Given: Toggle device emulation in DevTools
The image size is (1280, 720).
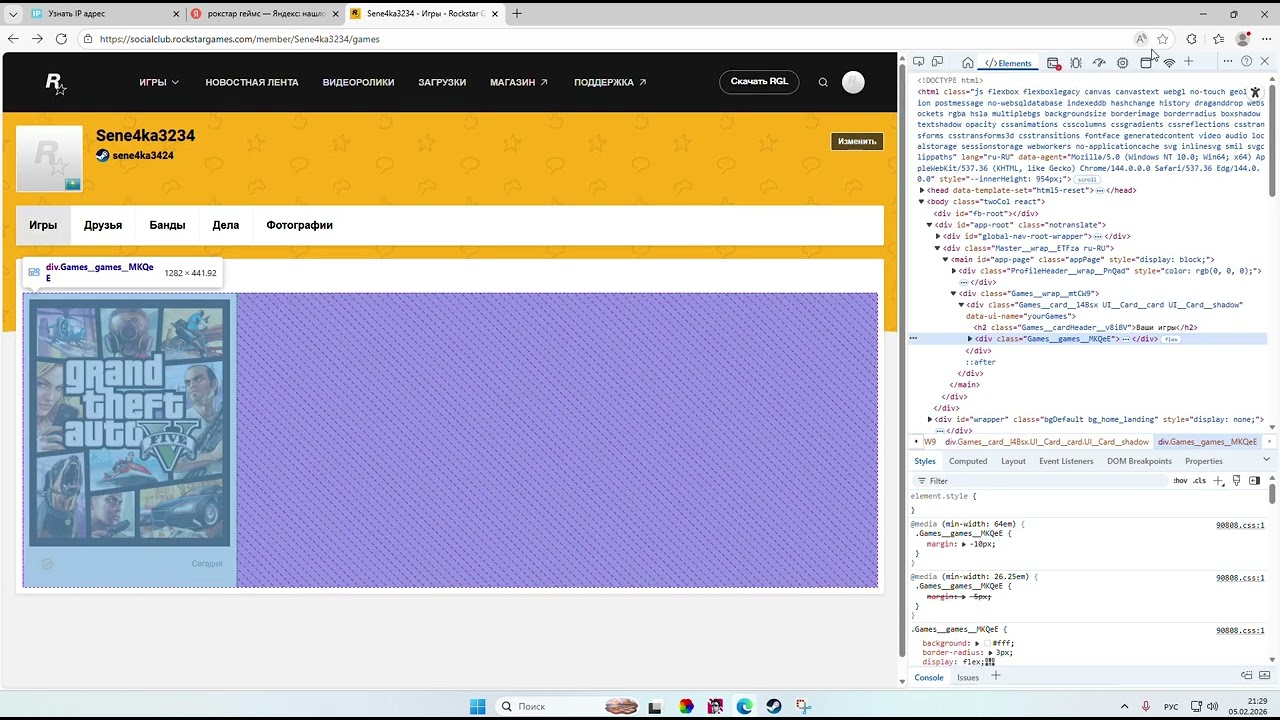Looking at the screenshot, I should click(x=937, y=63).
